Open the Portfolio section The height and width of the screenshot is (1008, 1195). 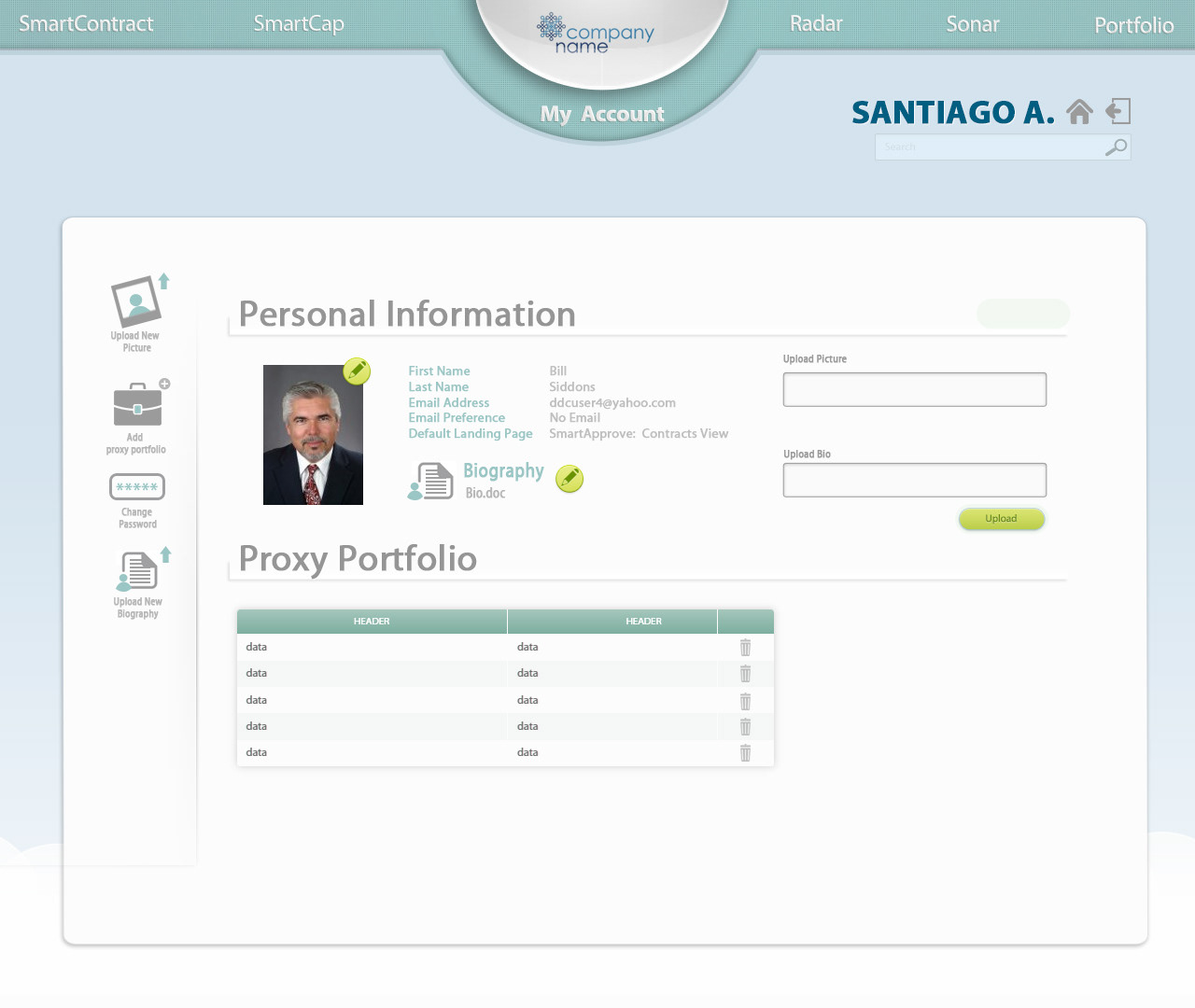[1134, 25]
